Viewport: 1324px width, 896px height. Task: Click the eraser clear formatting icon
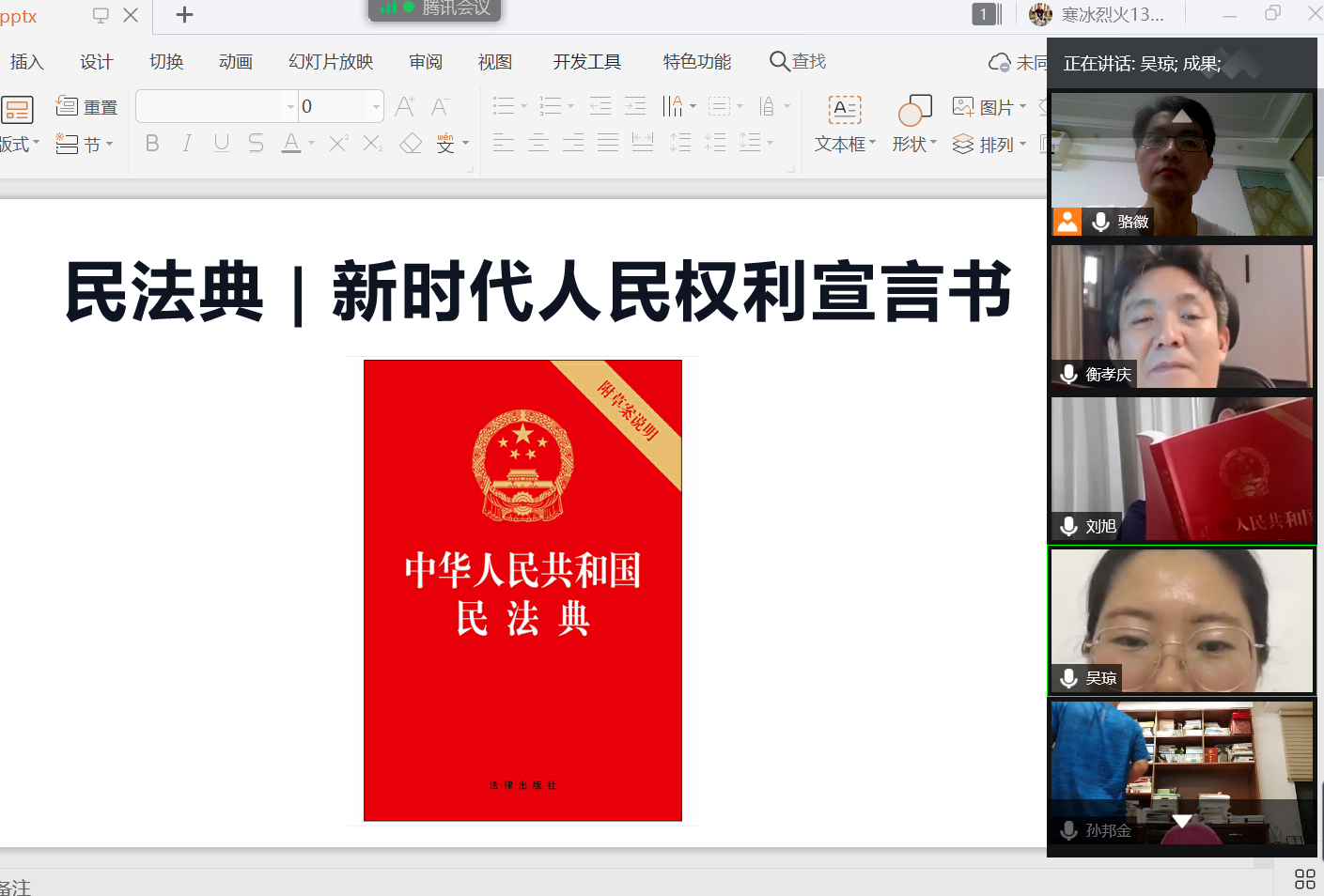(411, 144)
